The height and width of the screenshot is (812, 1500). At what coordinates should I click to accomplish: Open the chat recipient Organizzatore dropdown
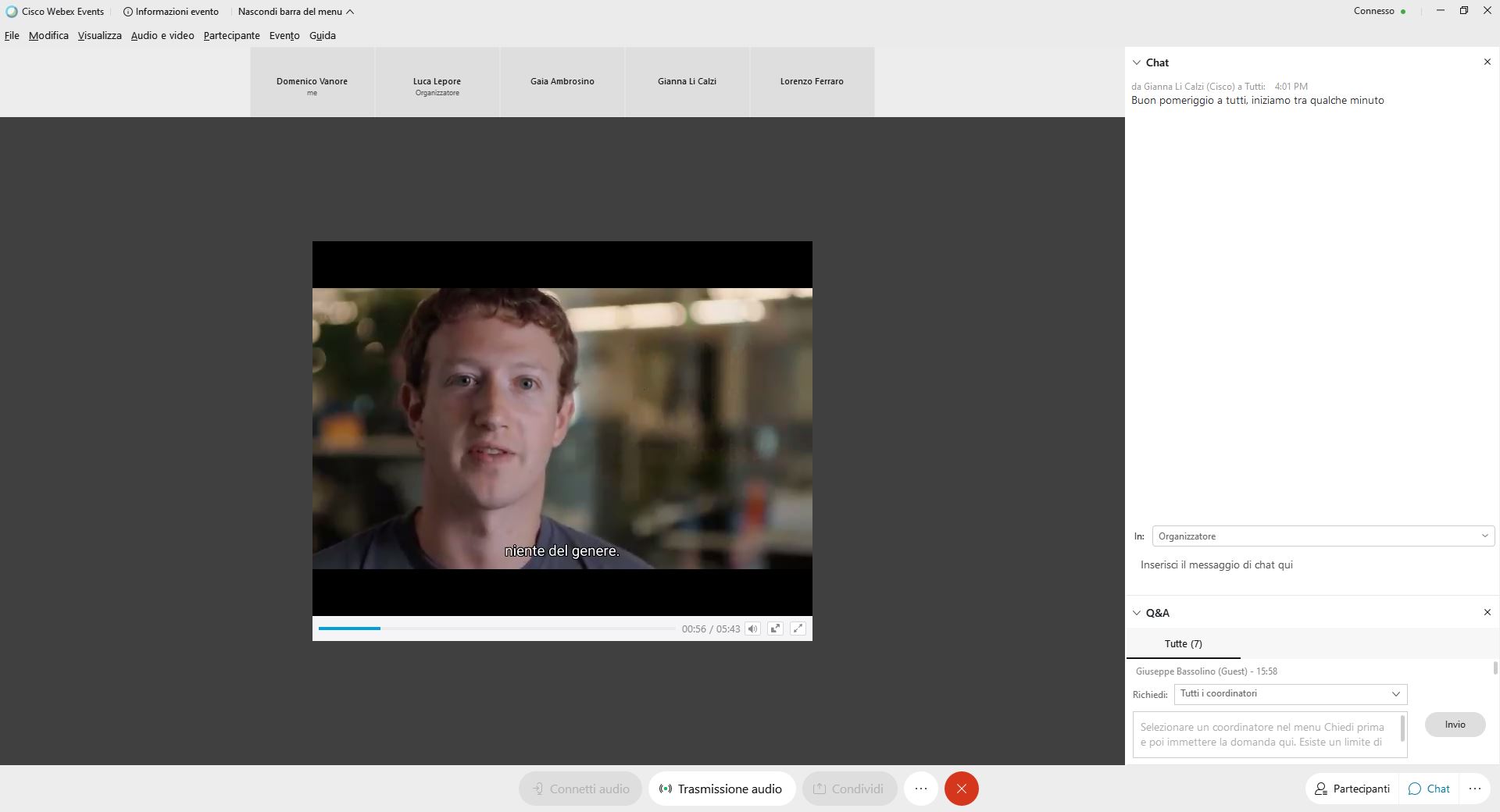point(1323,536)
